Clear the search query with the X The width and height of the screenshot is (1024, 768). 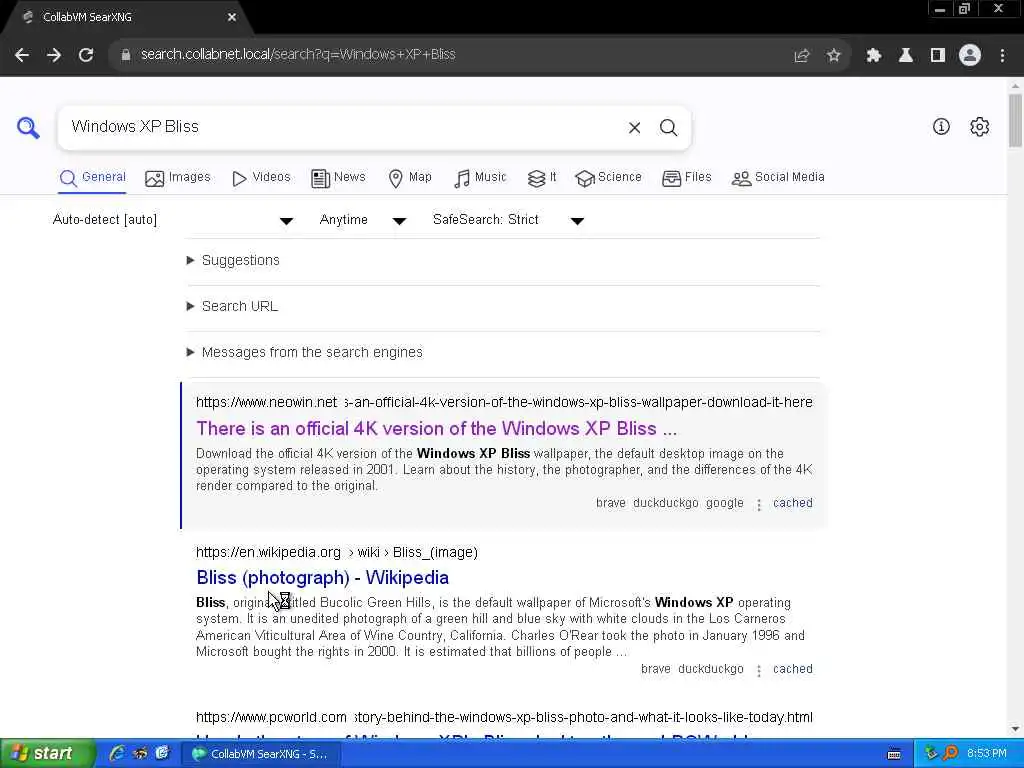coord(634,128)
